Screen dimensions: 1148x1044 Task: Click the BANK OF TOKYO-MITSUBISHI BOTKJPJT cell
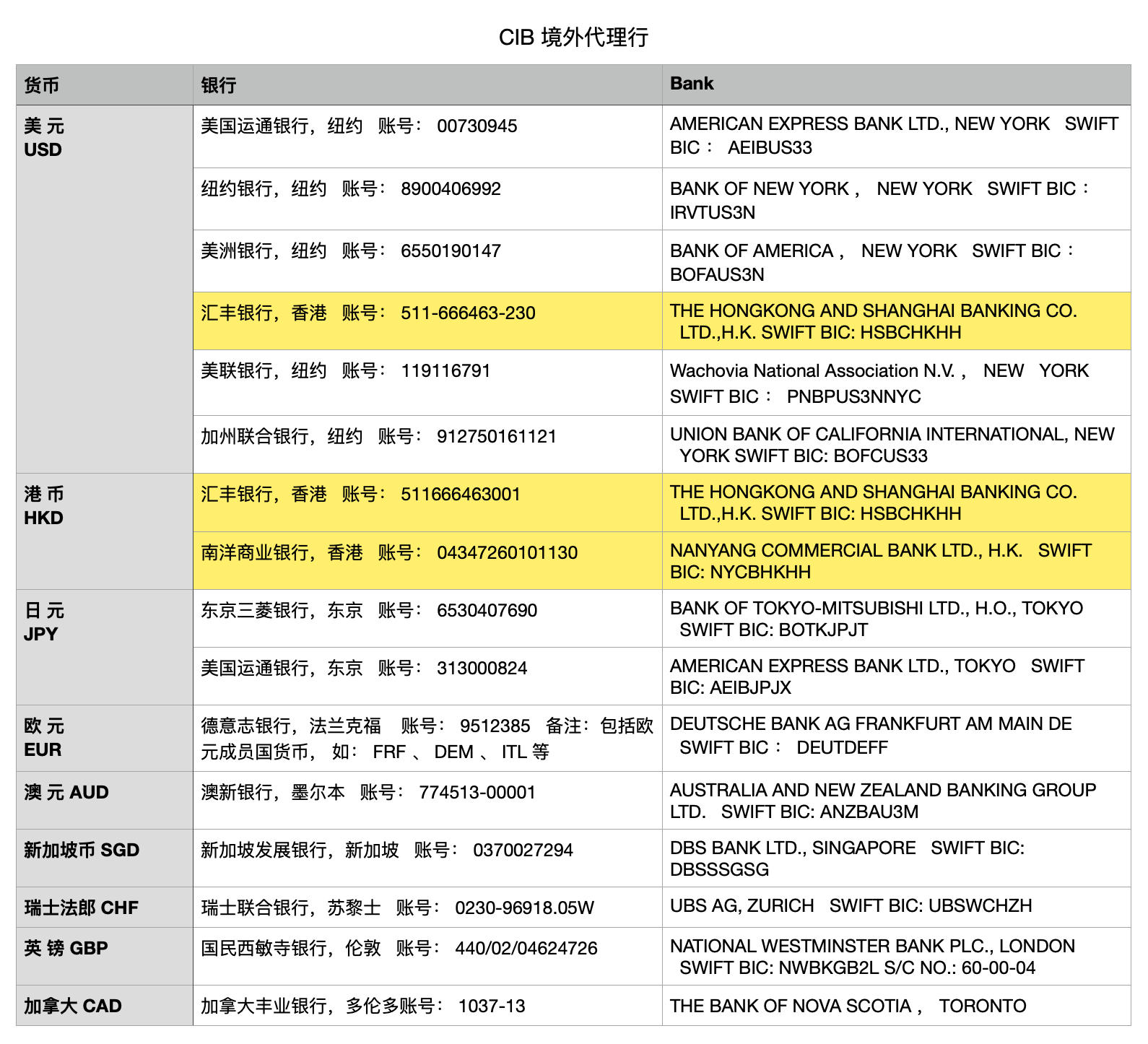pos(896,619)
